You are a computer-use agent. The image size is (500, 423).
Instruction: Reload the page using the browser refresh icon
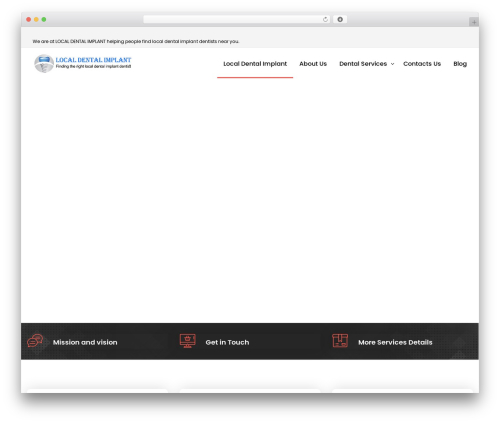tap(325, 20)
